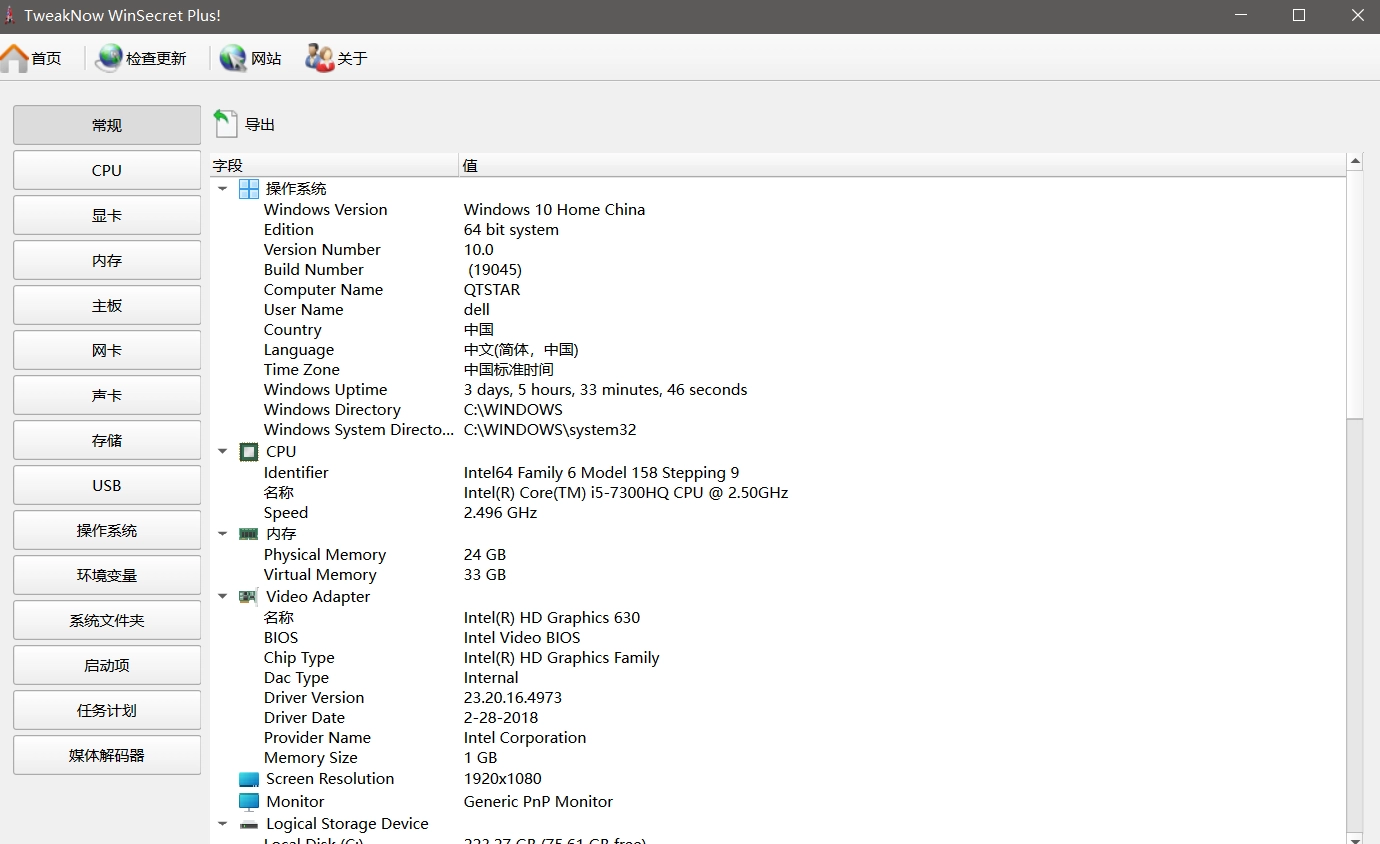This screenshot has width=1380, height=844.
Task: Click the export arrow page icon
Action: click(x=226, y=124)
